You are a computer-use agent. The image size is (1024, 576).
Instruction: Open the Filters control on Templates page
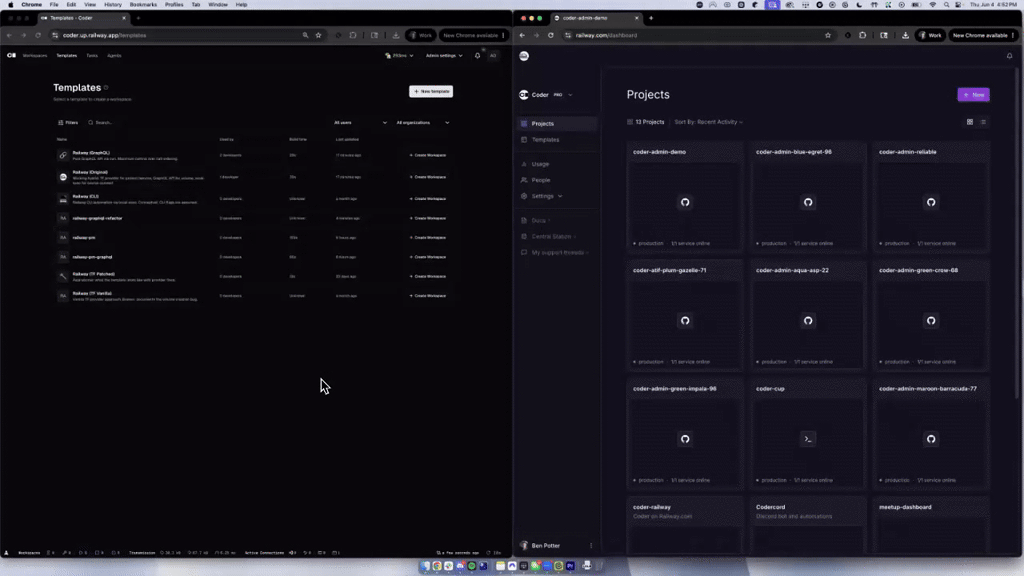[x=68, y=122]
